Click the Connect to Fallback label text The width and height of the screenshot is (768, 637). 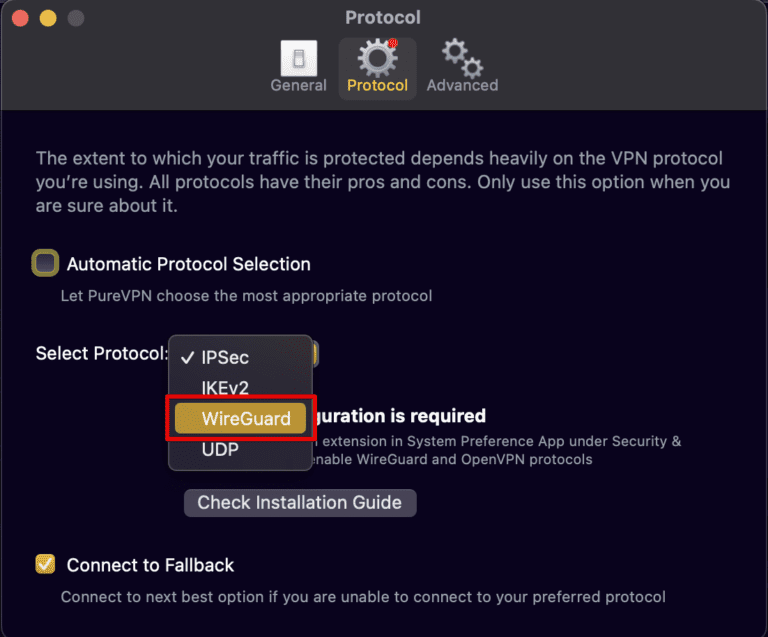[x=150, y=565]
